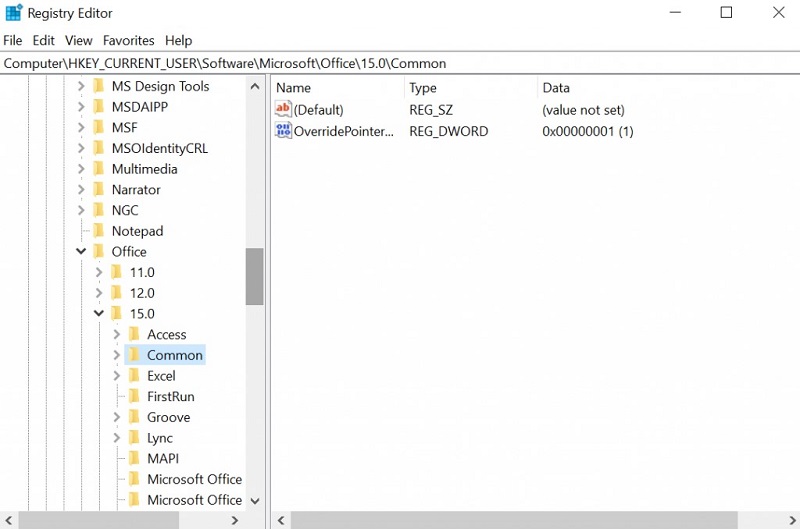Click the Registry Editor app icon in title bar
800x529 pixels.
coord(14,13)
